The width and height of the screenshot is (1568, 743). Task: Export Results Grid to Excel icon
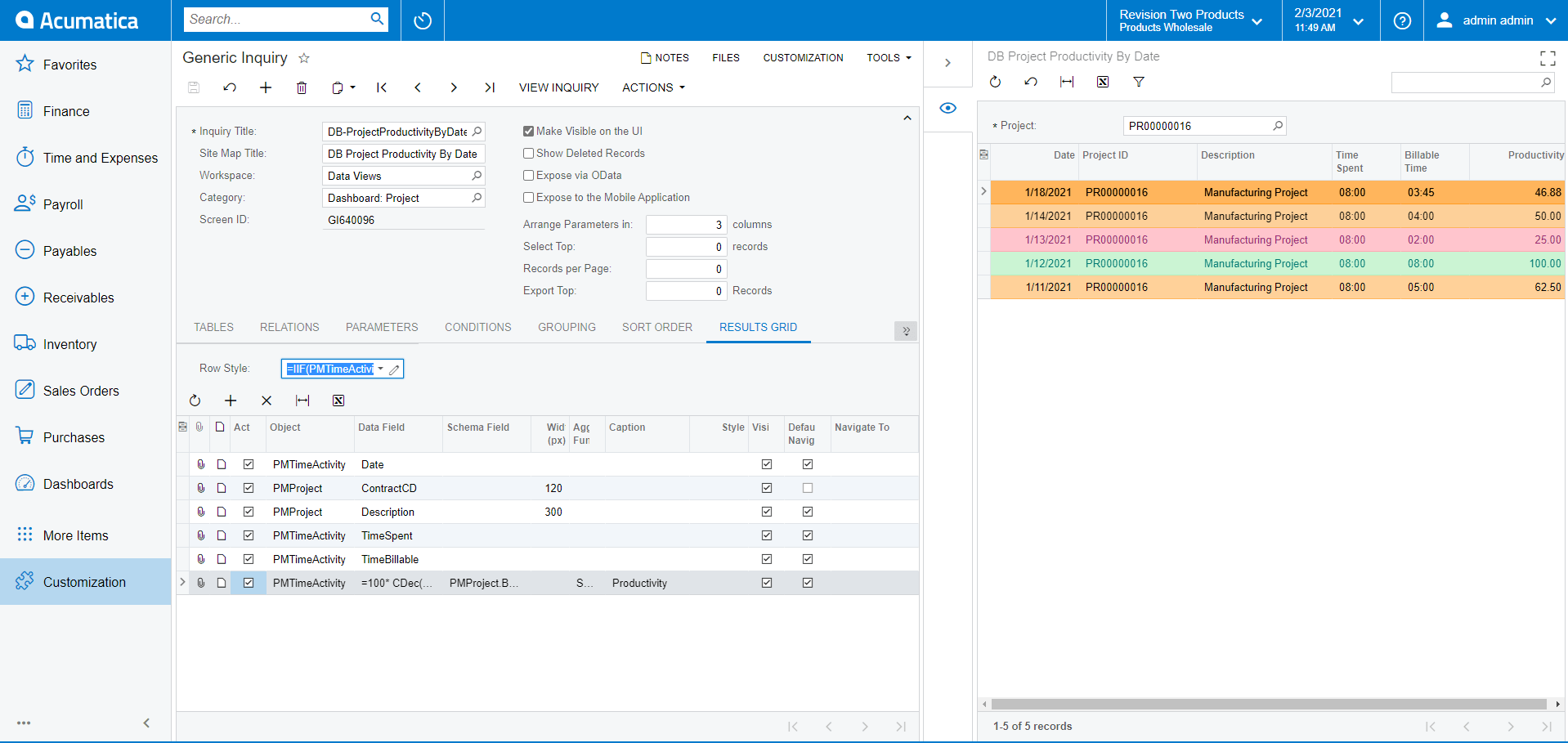[338, 401]
